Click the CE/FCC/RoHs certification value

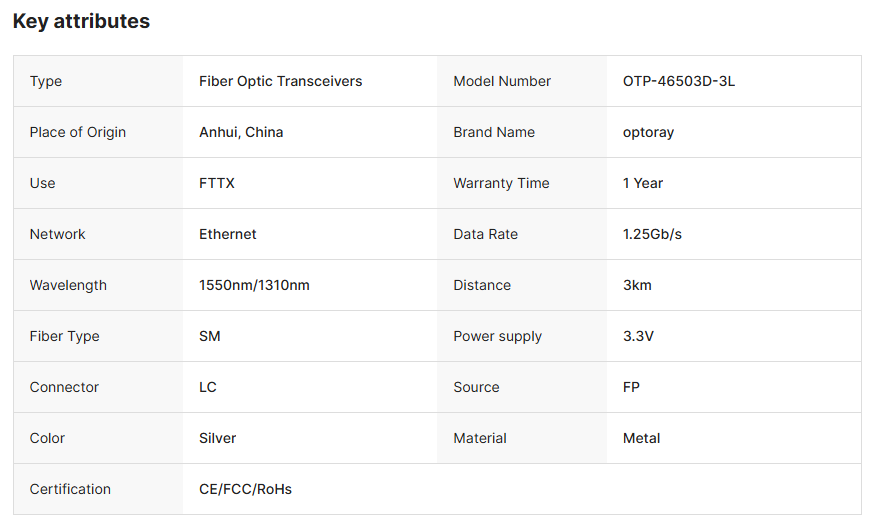[245, 489]
